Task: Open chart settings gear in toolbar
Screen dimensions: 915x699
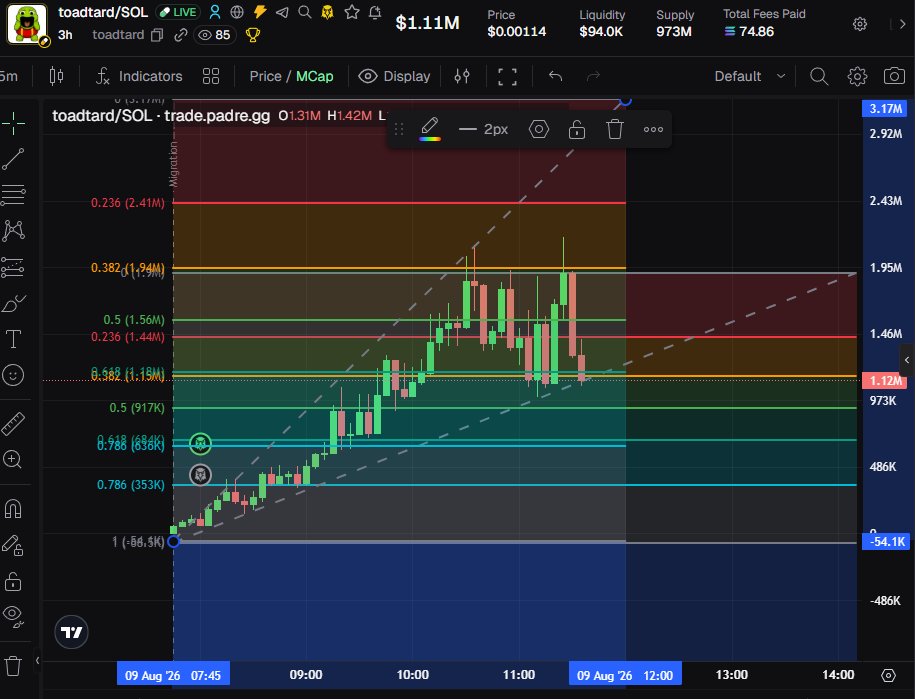Action: [x=857, y=76]
